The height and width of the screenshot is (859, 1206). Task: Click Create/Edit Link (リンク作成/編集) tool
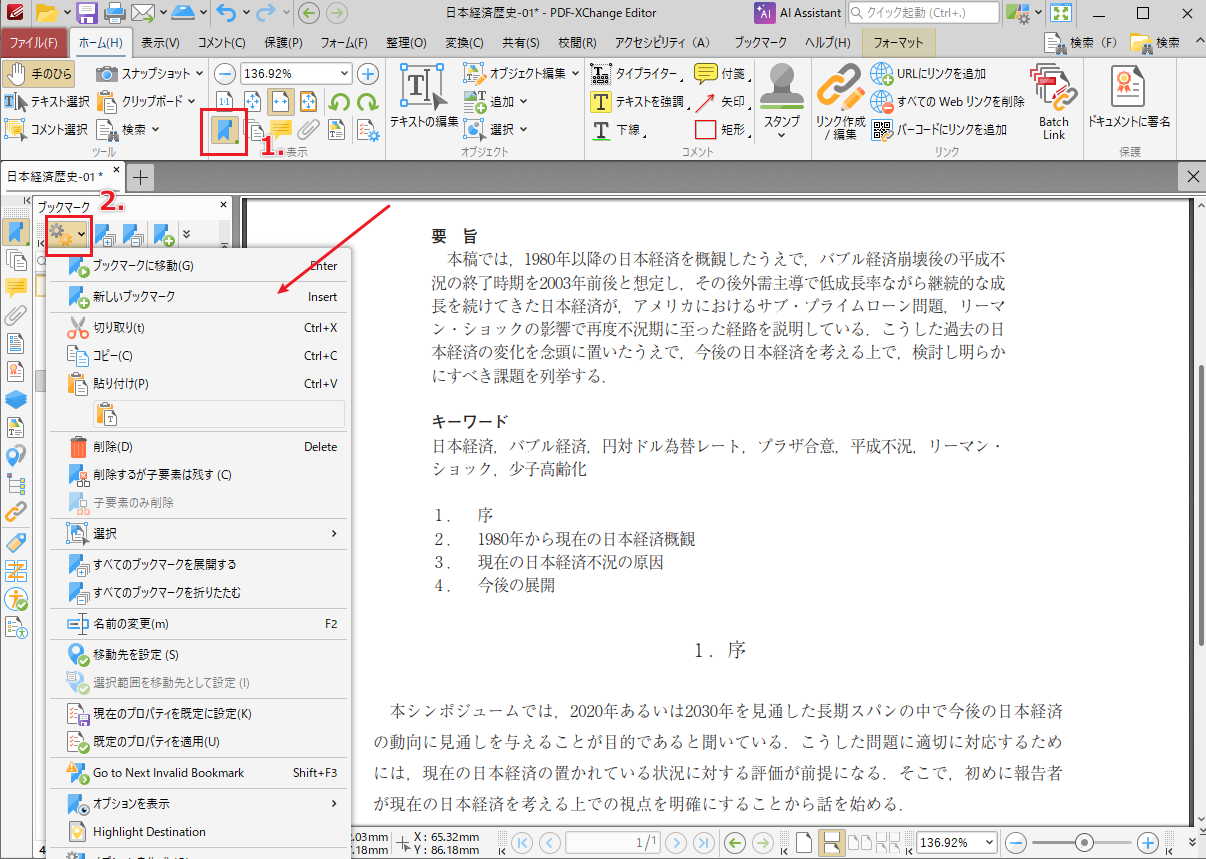coord(840,101)
